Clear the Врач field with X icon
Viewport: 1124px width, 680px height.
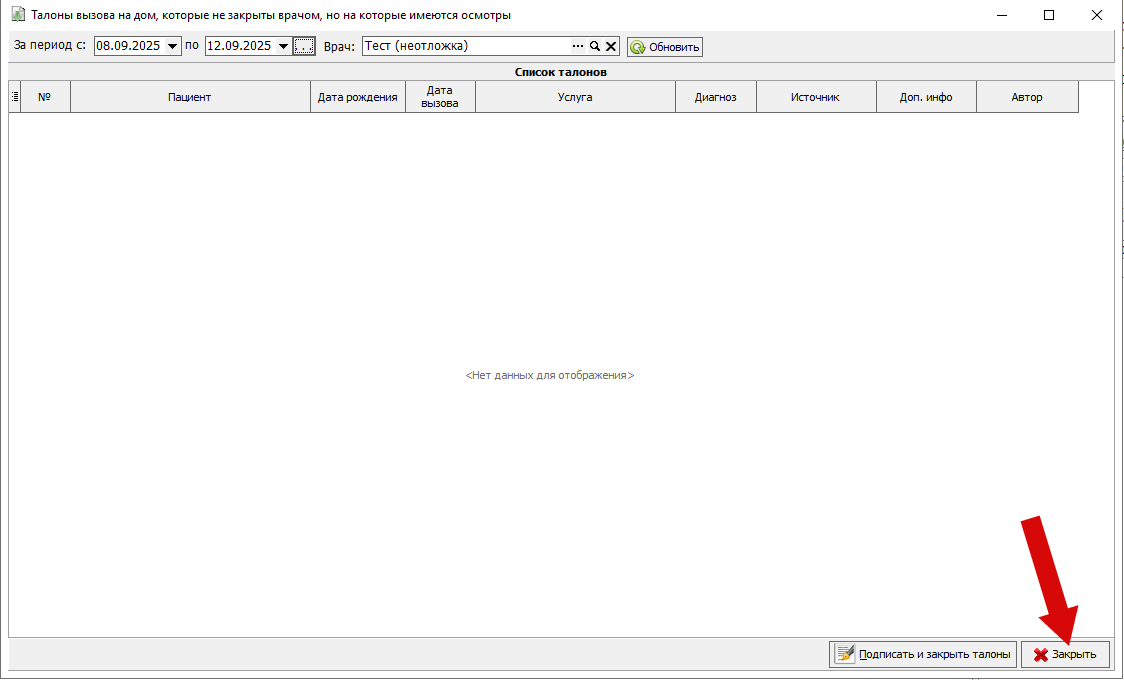610,46
